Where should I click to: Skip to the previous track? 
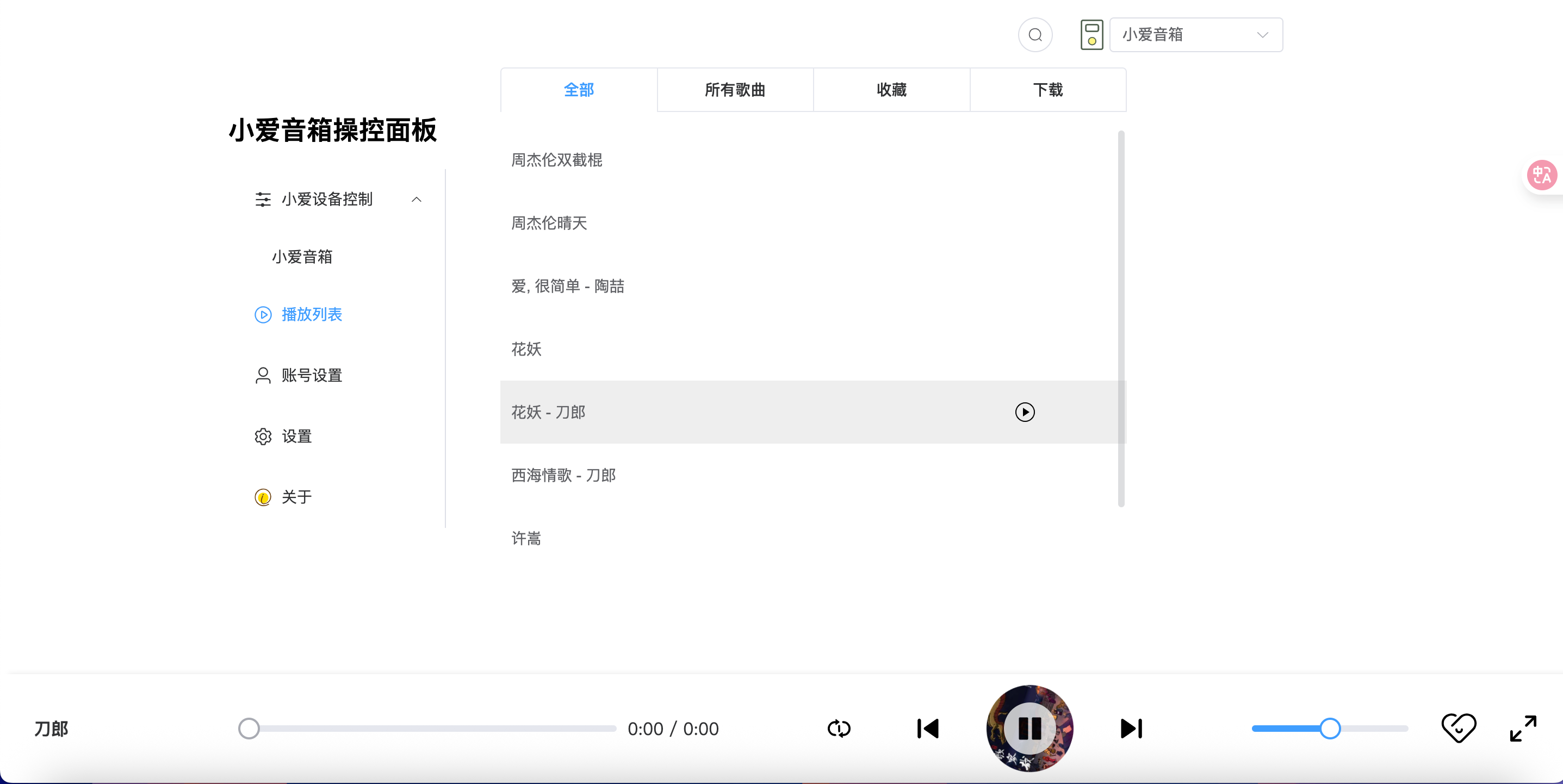[x=928, y=728]
